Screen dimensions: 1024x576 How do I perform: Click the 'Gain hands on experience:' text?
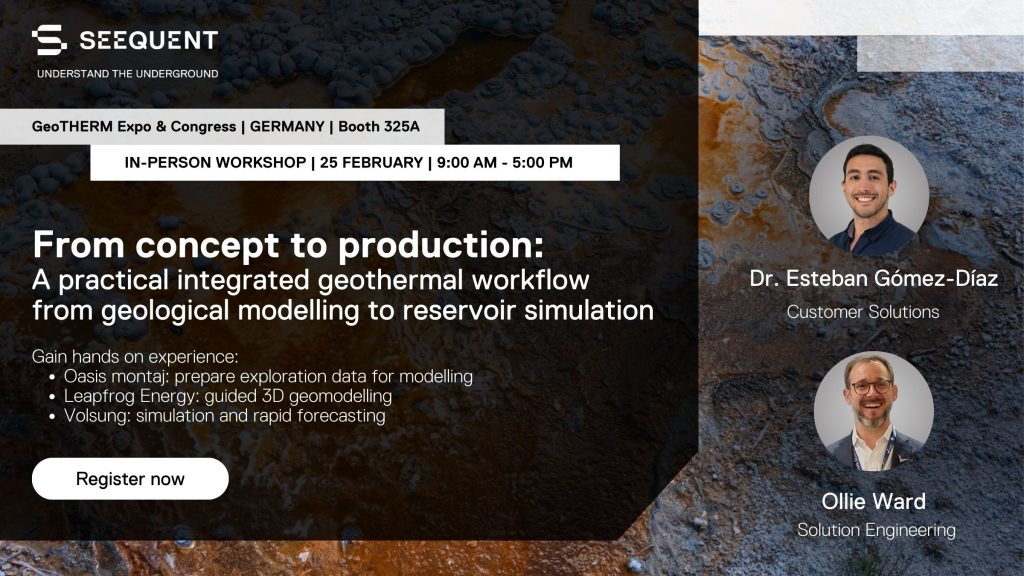click(135, 357)
